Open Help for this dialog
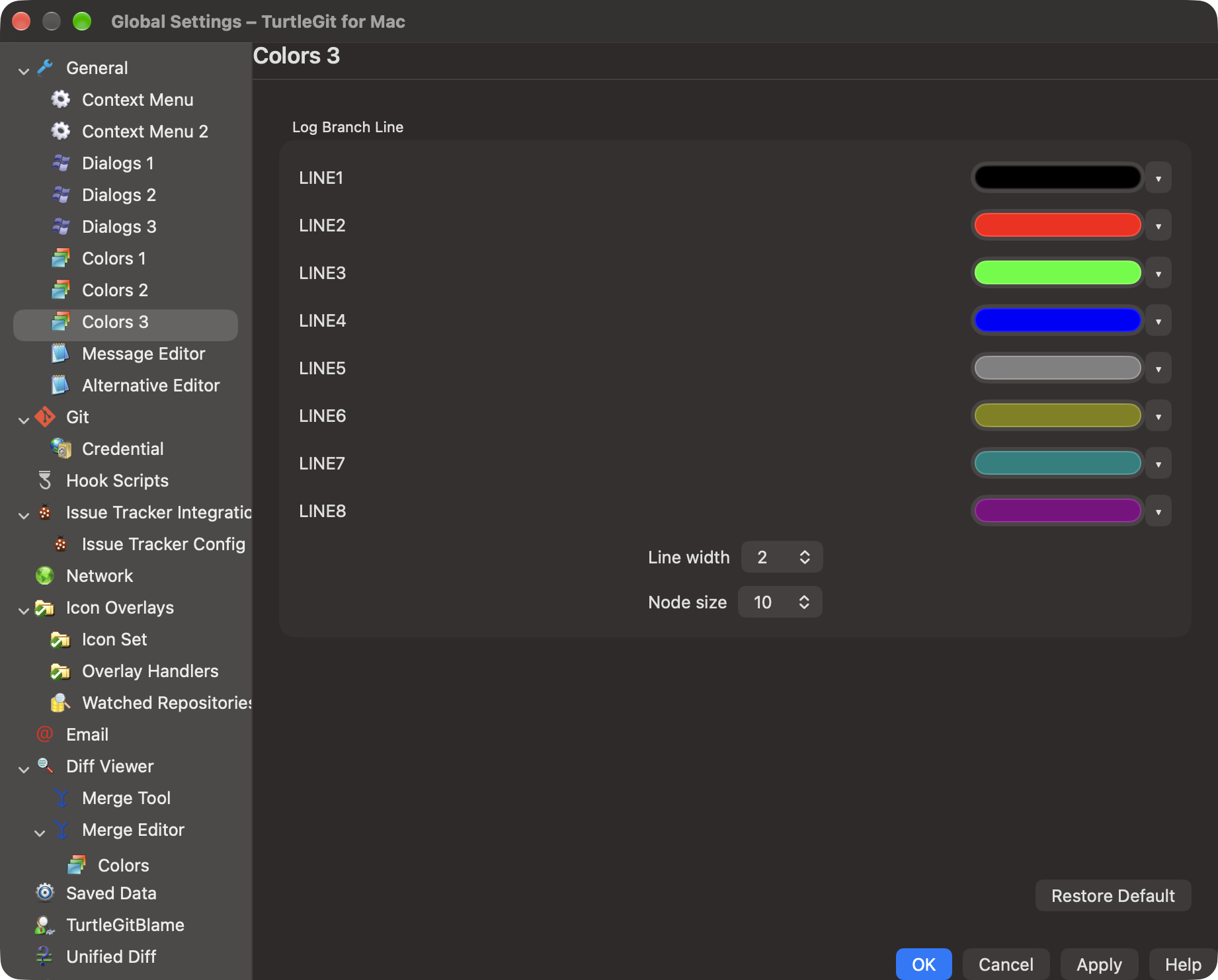1218x980 pixels. [1183, 964]
